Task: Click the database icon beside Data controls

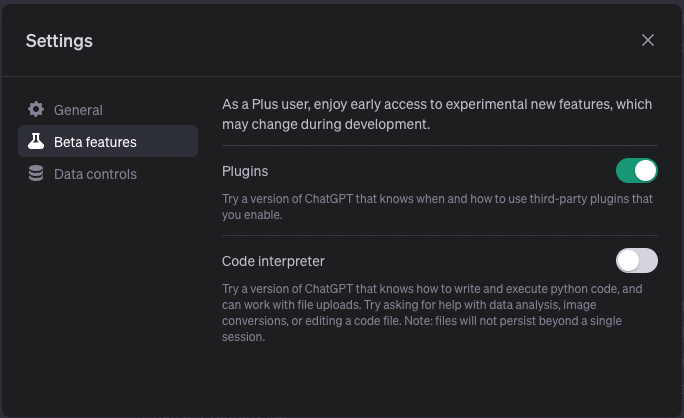Action: pos(36,173)
